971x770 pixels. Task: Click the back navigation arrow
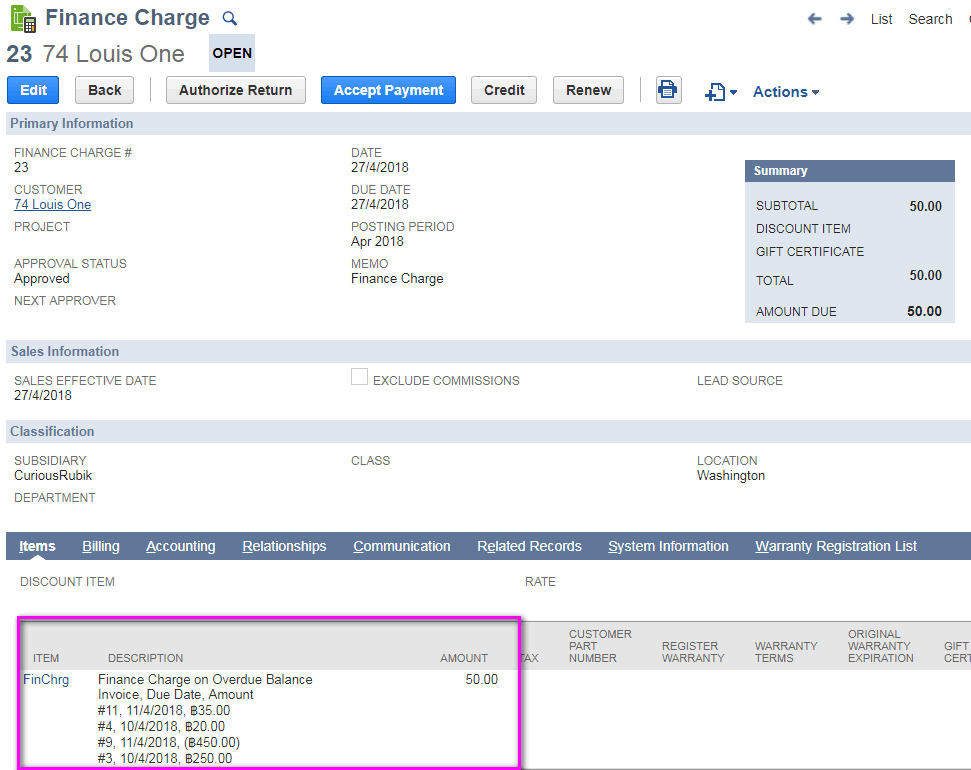(815, 18)
